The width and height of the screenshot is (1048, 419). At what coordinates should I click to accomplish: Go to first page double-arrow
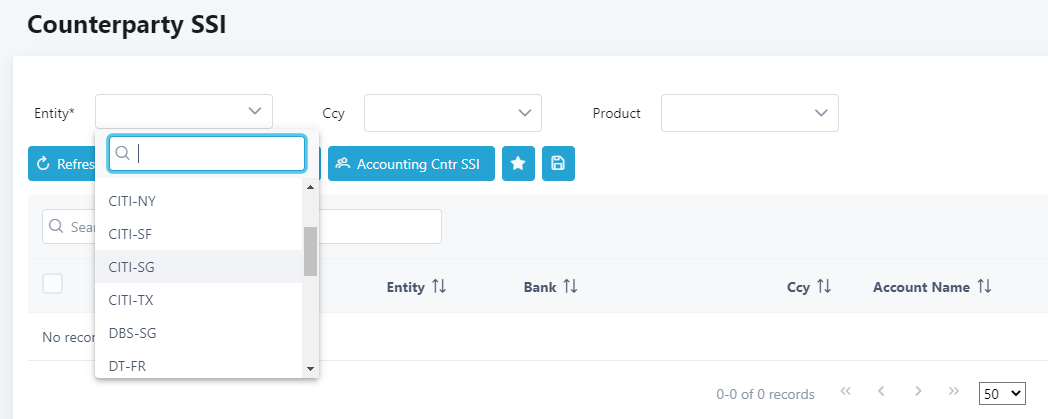tap(846, 392)
